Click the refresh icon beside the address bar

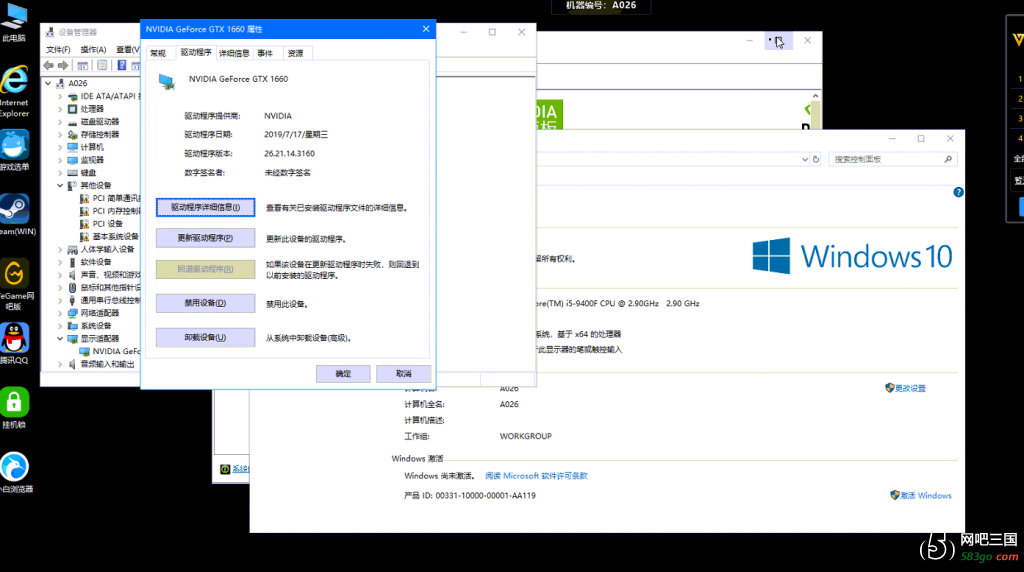pos(816,159)
